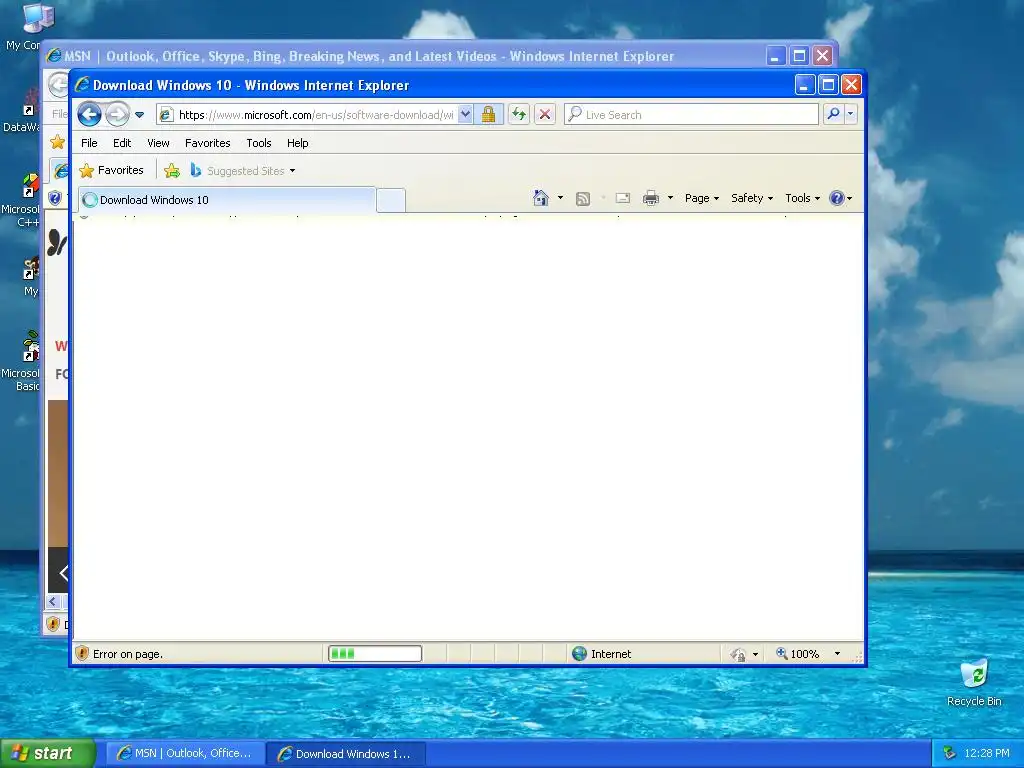This screenshot has height=768, width=1024.
Task: Click the Favorites star in MSN window
Action: pos(57,142)
